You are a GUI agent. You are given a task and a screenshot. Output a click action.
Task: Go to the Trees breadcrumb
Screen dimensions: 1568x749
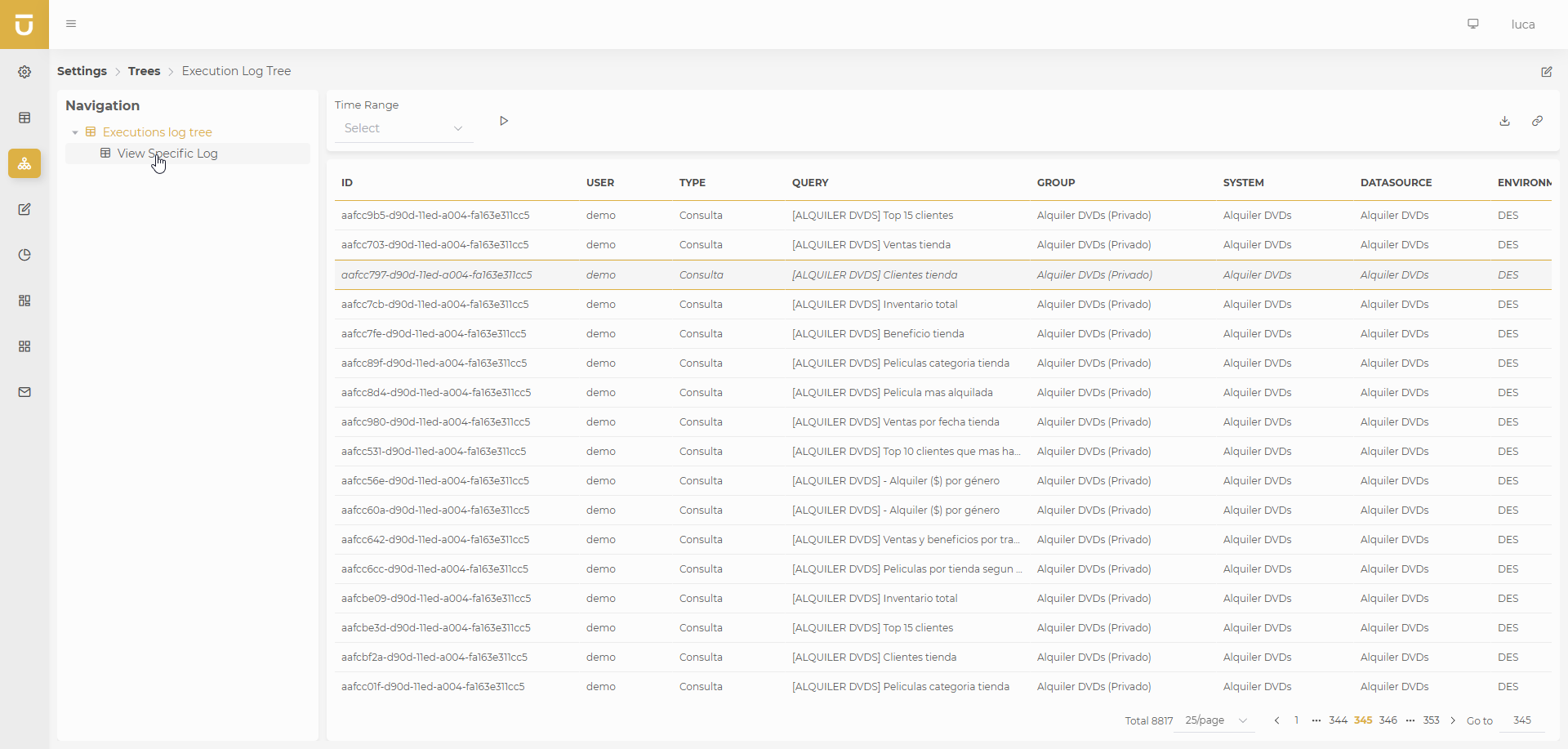144,71
